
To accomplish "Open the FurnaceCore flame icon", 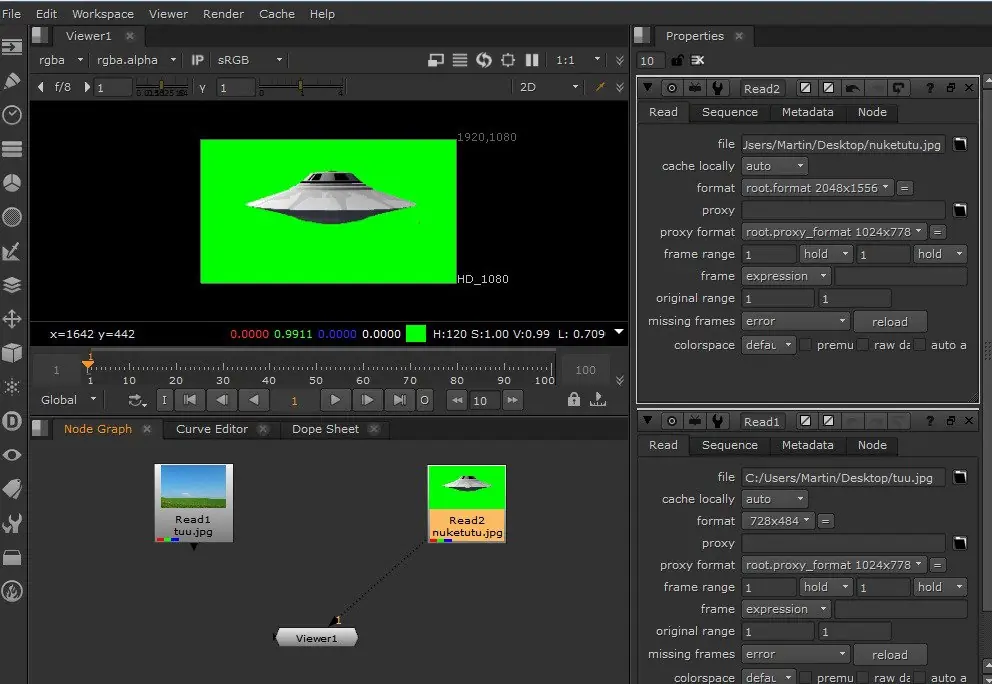I will pos(12,591).
